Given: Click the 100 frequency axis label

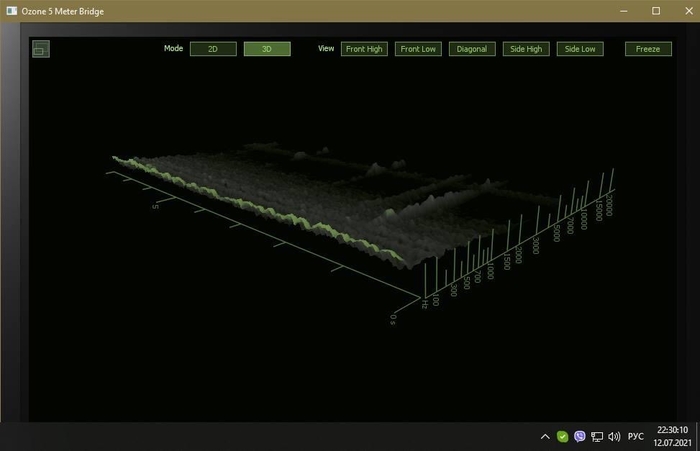Looking at the screenshot, I should pos(436,300).
